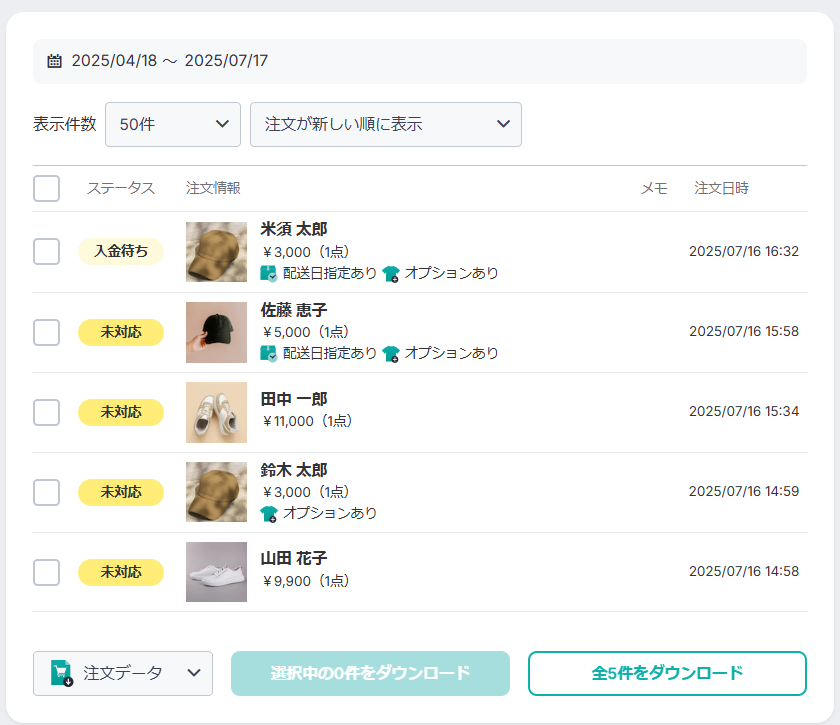Open the 注文データ download type dropdown

click(123, 673)
